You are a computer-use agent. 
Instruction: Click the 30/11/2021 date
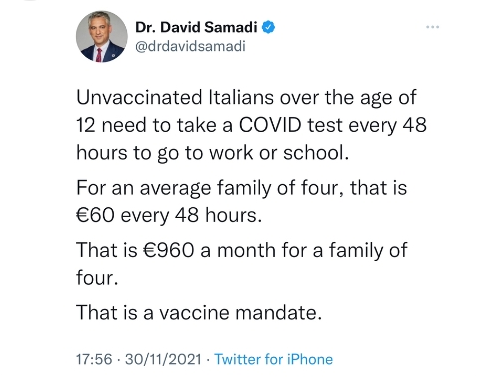tap(163, 359)
